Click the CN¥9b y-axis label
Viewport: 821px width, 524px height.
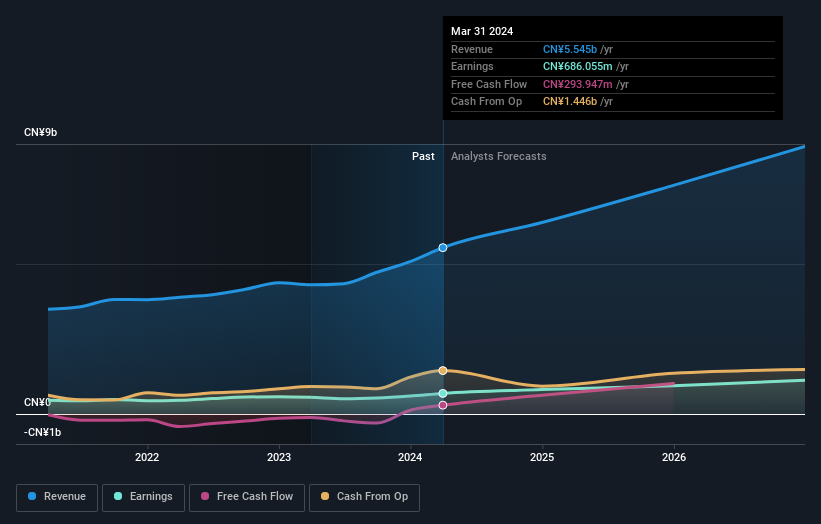coord(40,132)
